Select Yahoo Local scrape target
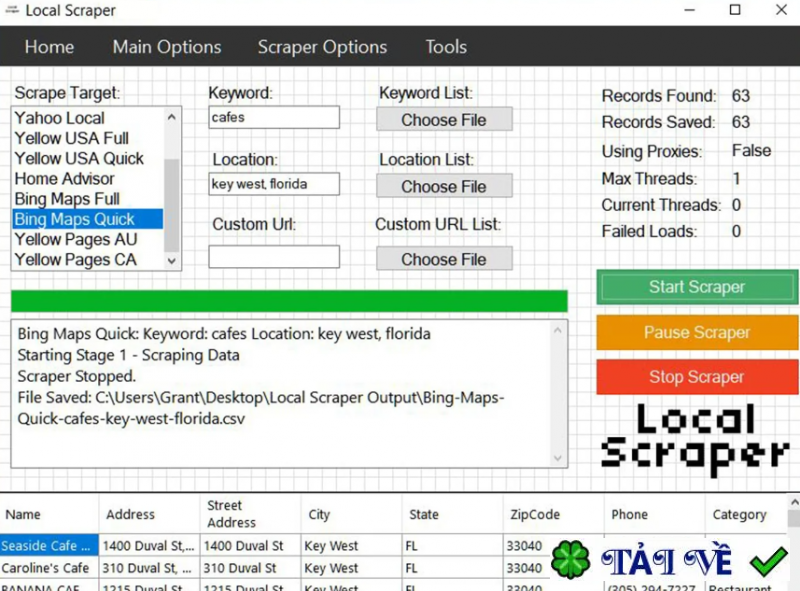The image size is (800, 591). [x=88, y=118]
